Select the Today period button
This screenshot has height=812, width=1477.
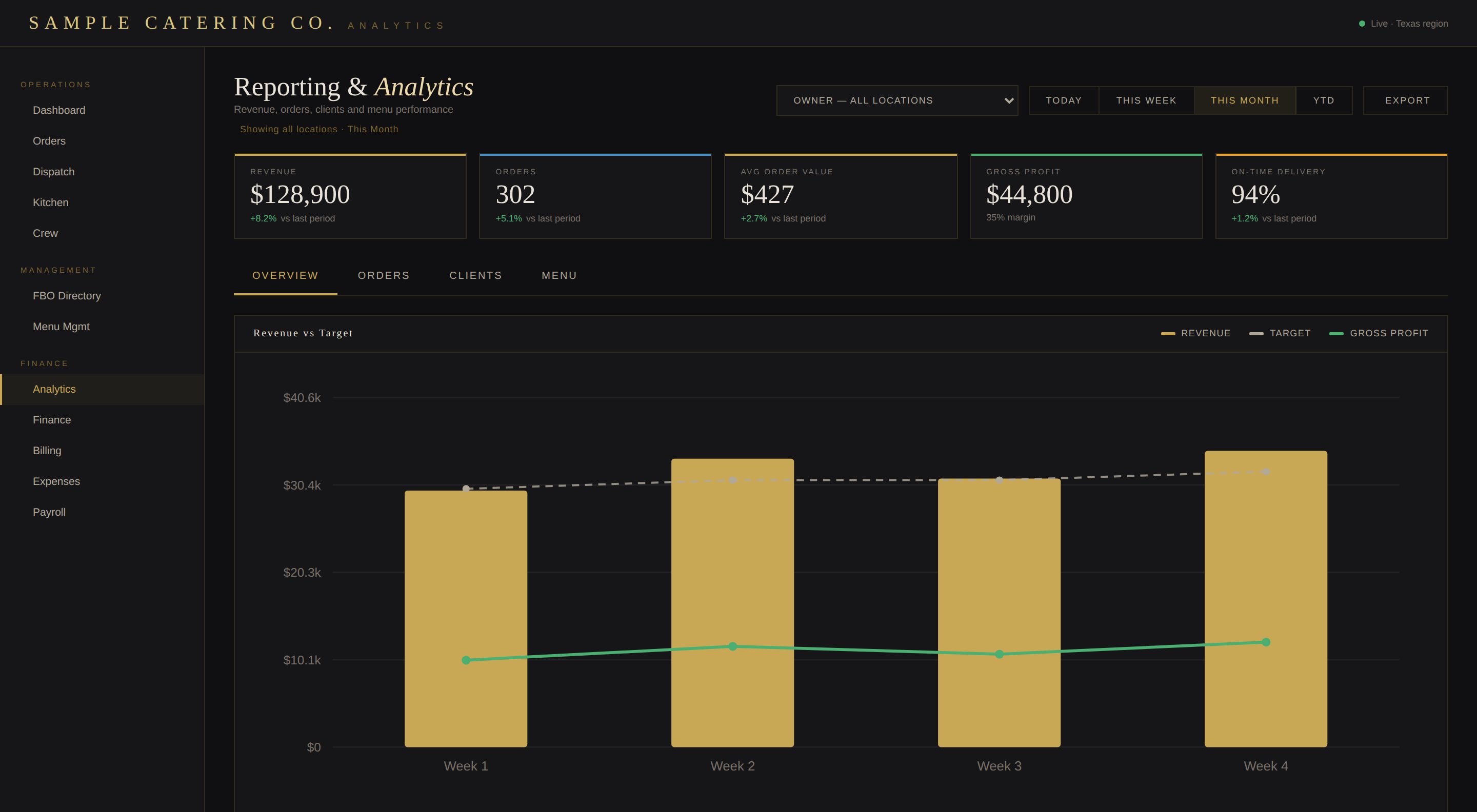click(x=1064, y=100)
